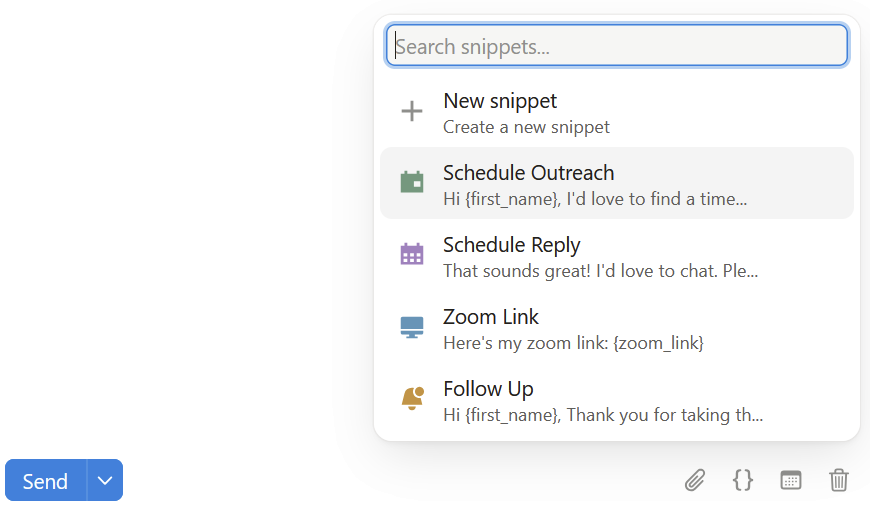Select the New snippet menu entry

[616, 113]
